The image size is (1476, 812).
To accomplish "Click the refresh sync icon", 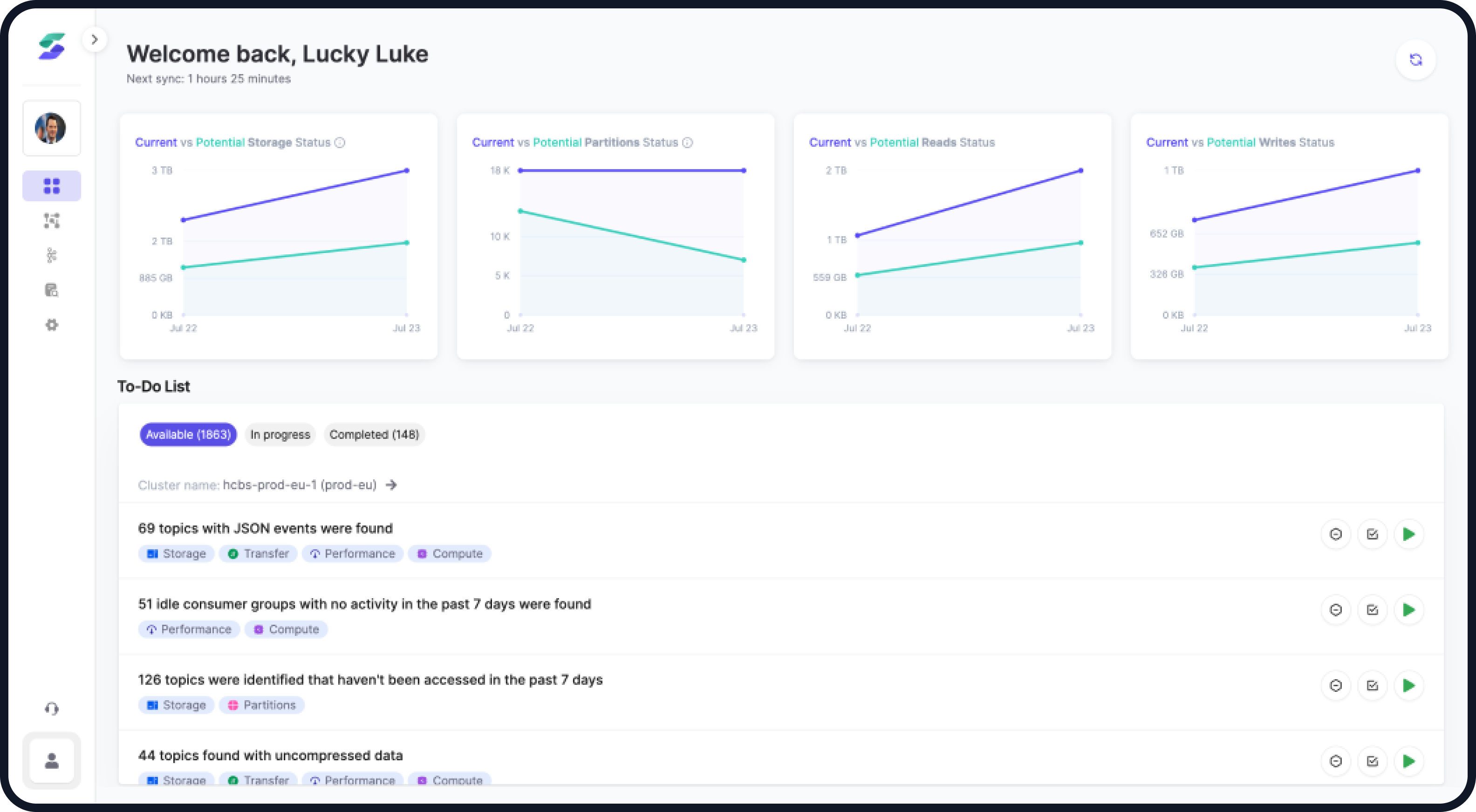I will [1415, 60].
